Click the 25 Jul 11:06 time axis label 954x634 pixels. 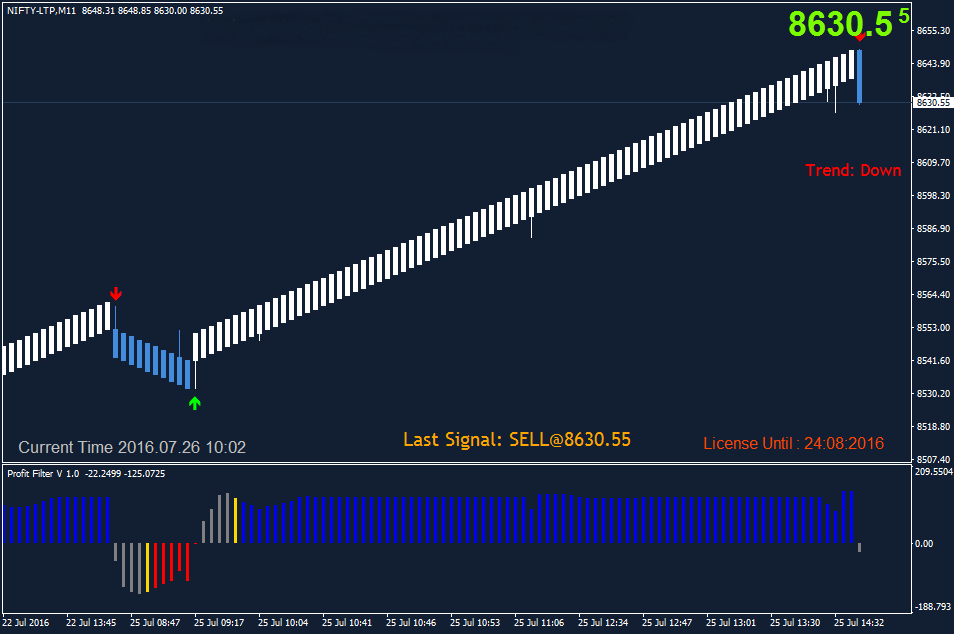tap(539, 622)
